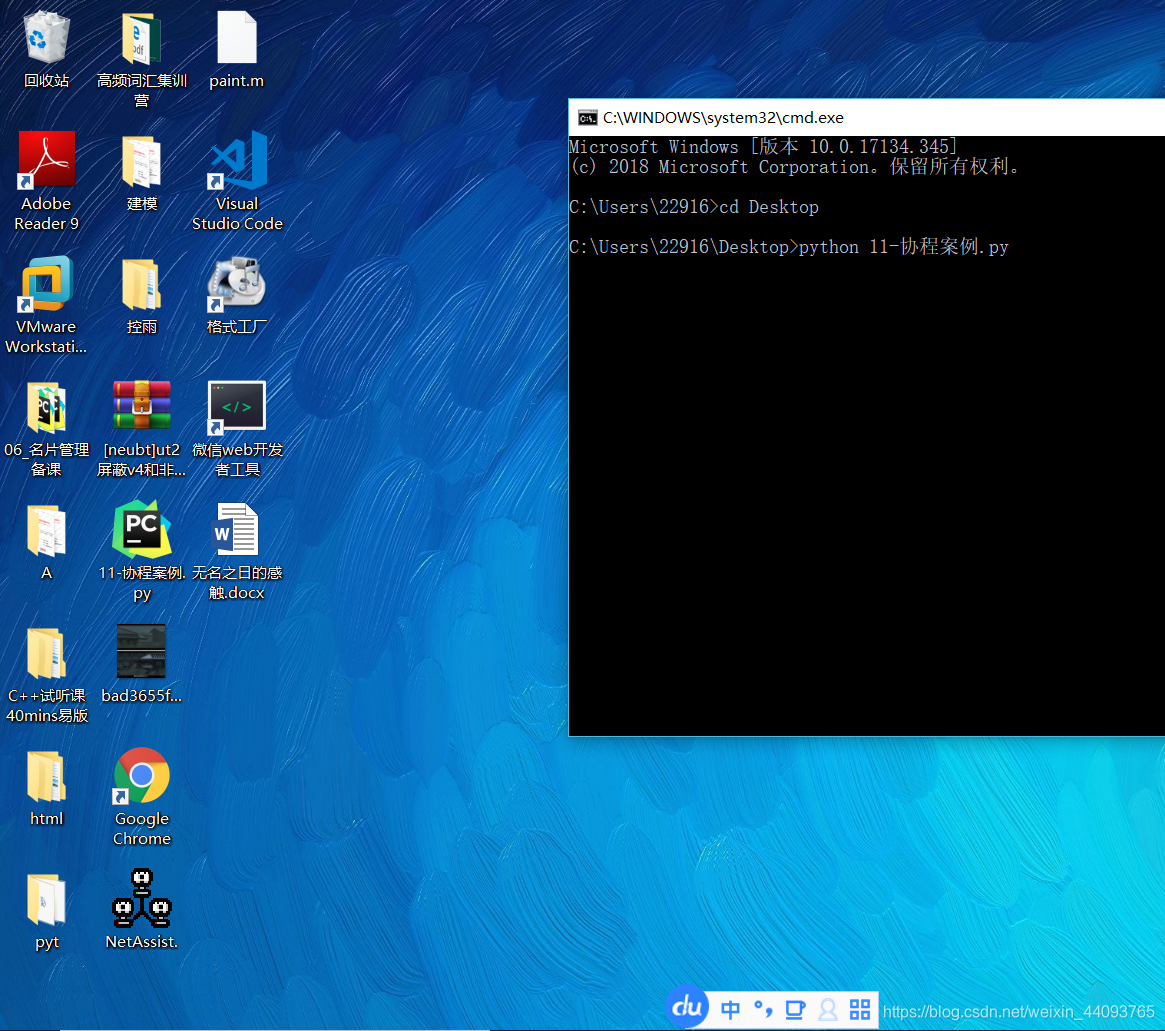
Task: Toggle the IME punctuation mode button
Action: [763, 1009]
